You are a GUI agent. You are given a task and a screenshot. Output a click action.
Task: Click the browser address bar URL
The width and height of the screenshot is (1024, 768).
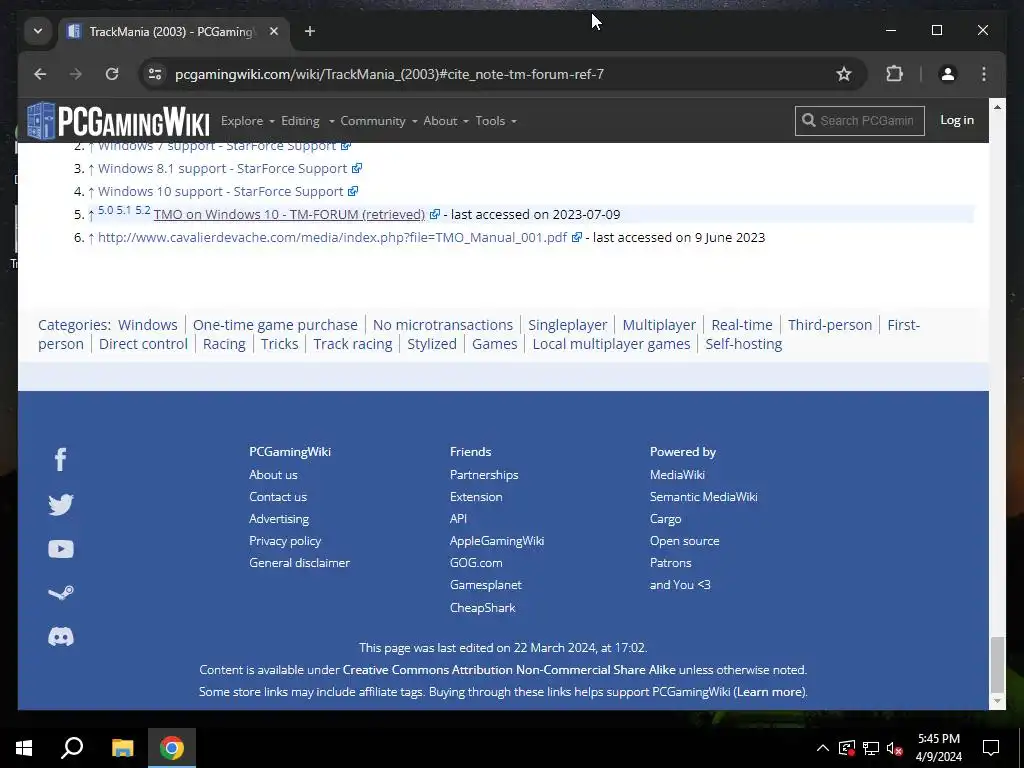pos(389,74)
